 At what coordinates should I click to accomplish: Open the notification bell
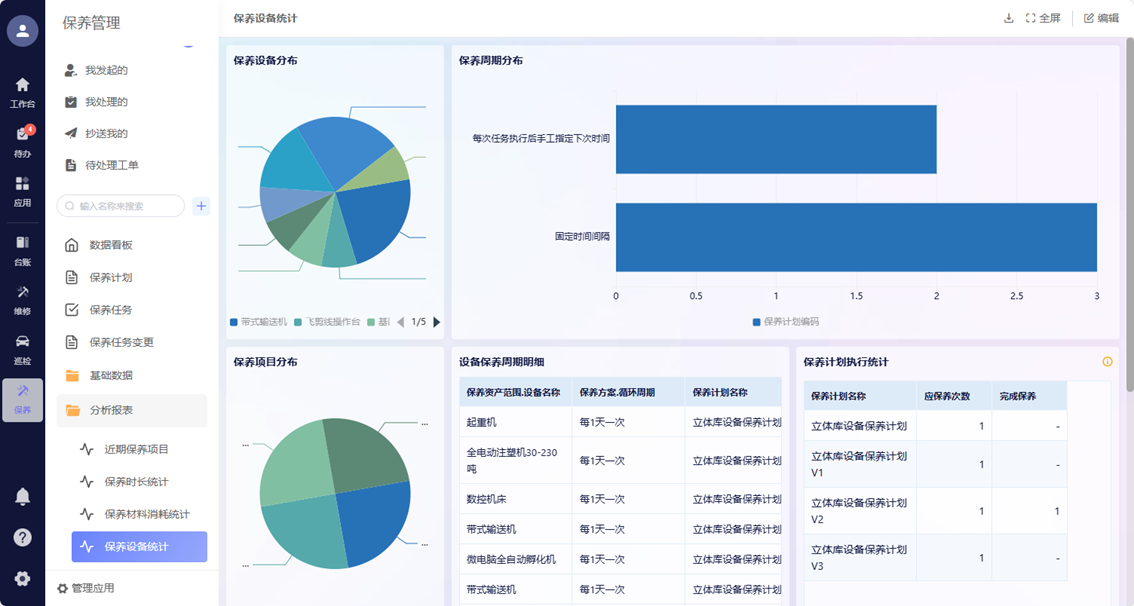[x=22, y=497]
